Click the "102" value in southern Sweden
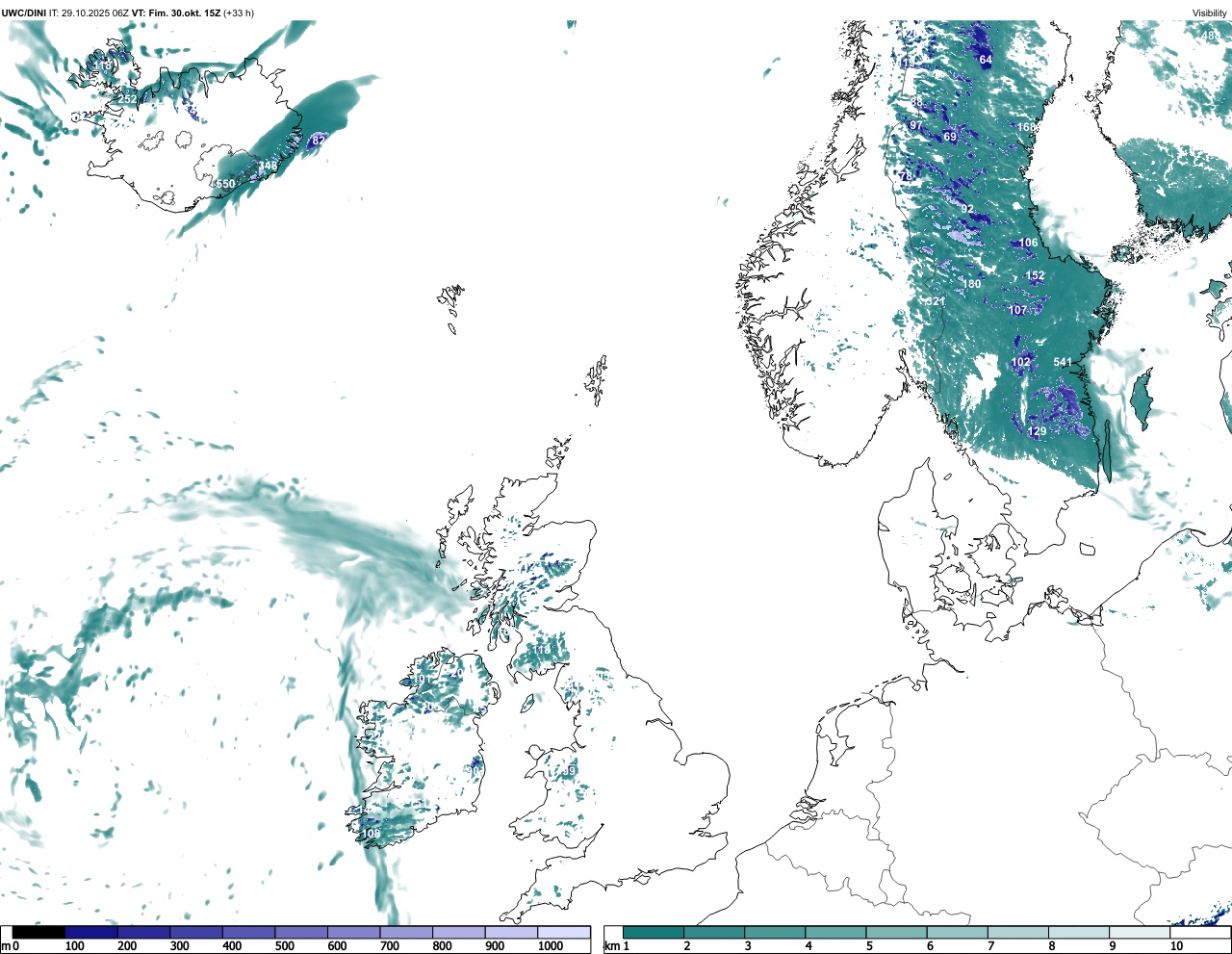The width and height of the screenshot is (1232, 954). (x=1020, y=362)
